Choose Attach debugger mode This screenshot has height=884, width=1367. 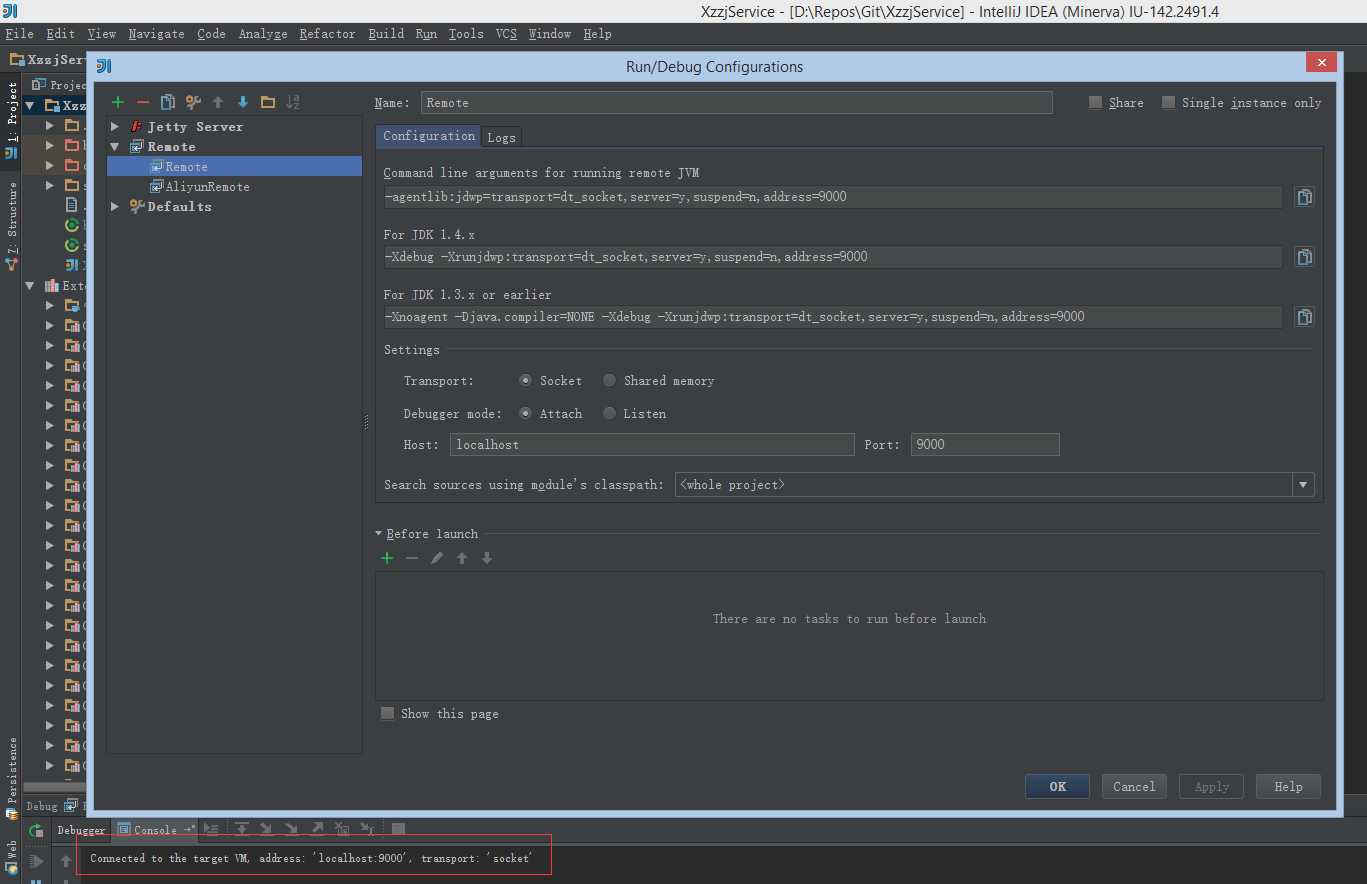pyautogui.click(x=526, y=414)
